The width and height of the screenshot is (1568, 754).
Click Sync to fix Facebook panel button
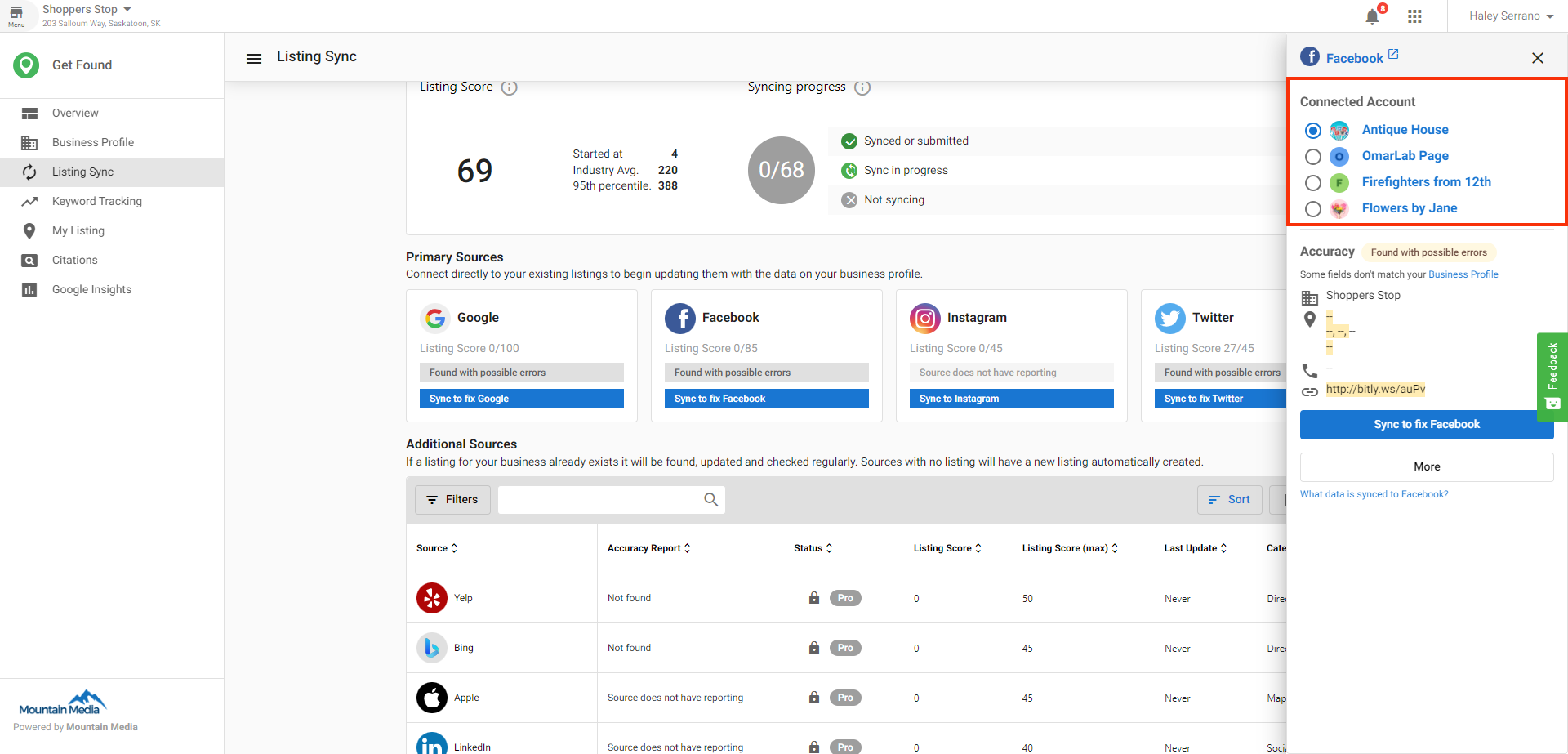[1427, 425]
